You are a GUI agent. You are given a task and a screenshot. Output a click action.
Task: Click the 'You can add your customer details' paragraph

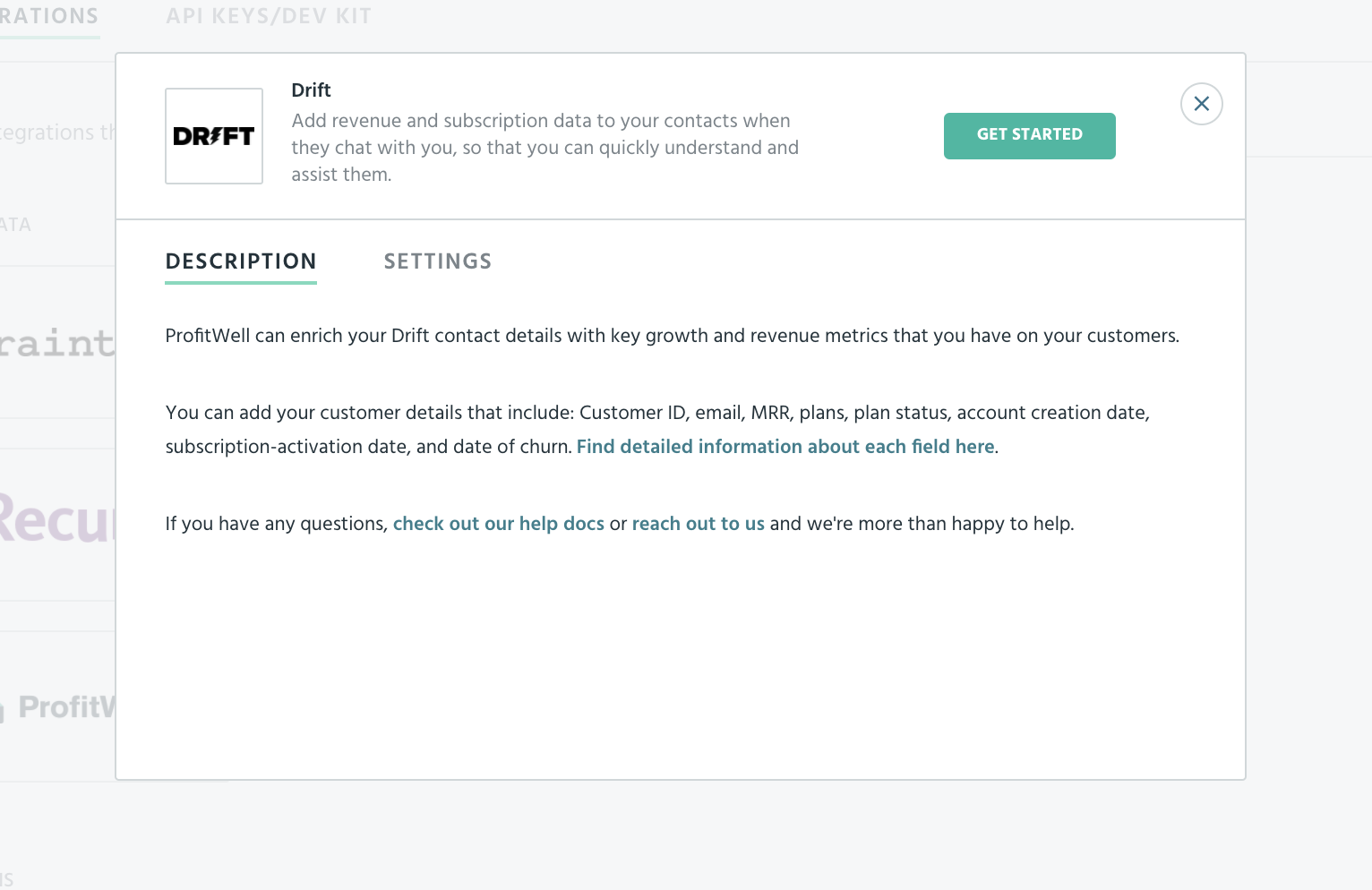click(657, 430)
